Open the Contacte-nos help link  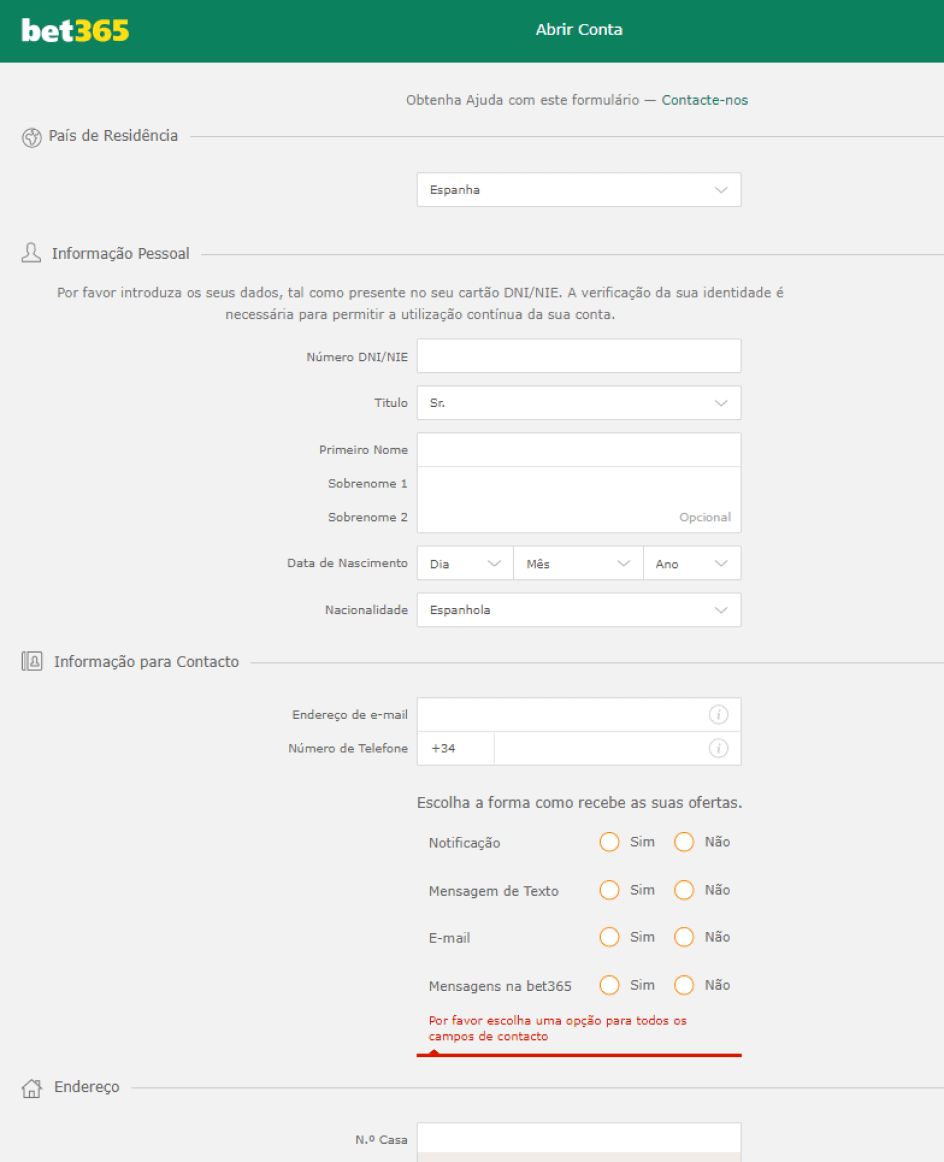(704, 100)
